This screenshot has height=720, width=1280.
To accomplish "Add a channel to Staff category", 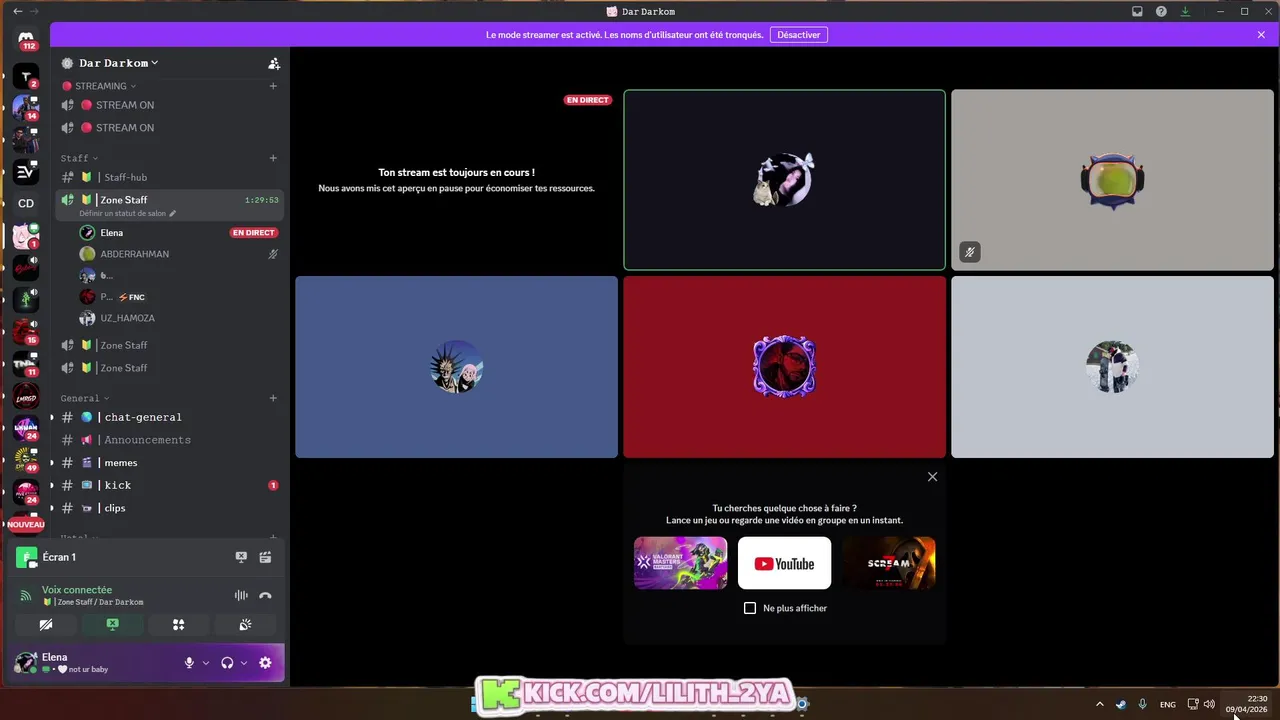I will [273, 158].
